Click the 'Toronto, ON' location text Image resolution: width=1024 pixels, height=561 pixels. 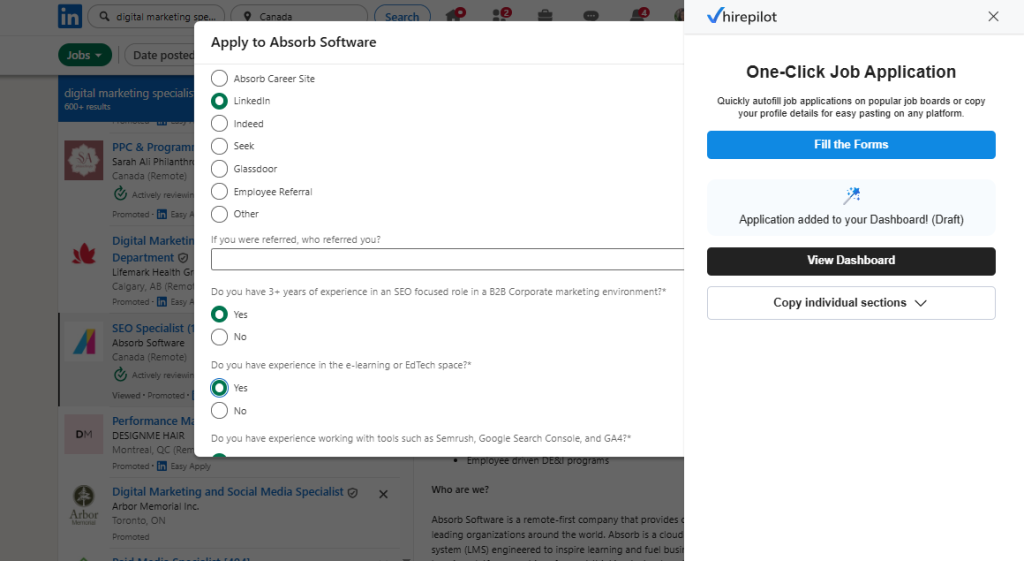click(x=138, y=521)
